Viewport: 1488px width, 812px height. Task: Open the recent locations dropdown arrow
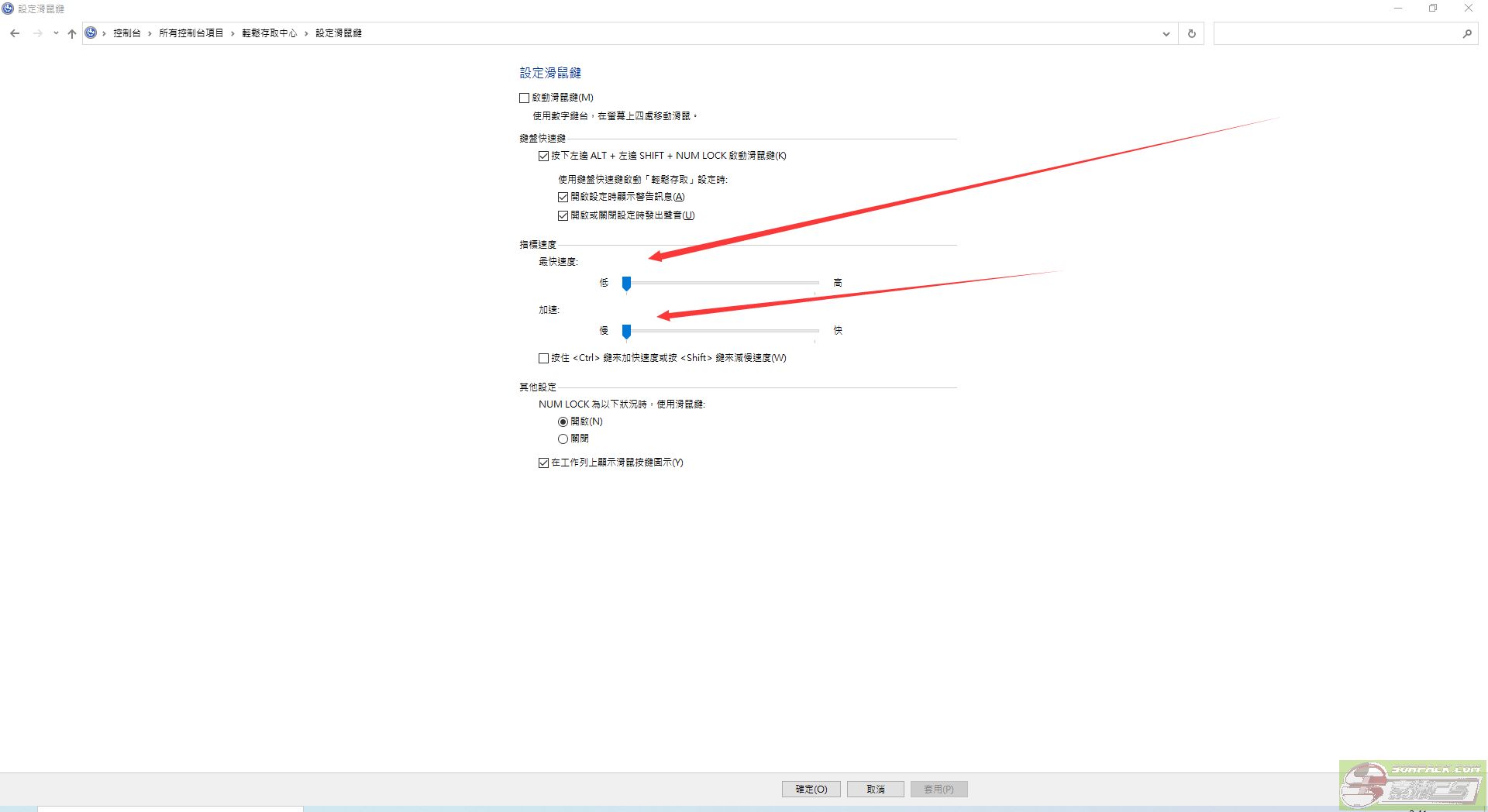coord(56,33)
